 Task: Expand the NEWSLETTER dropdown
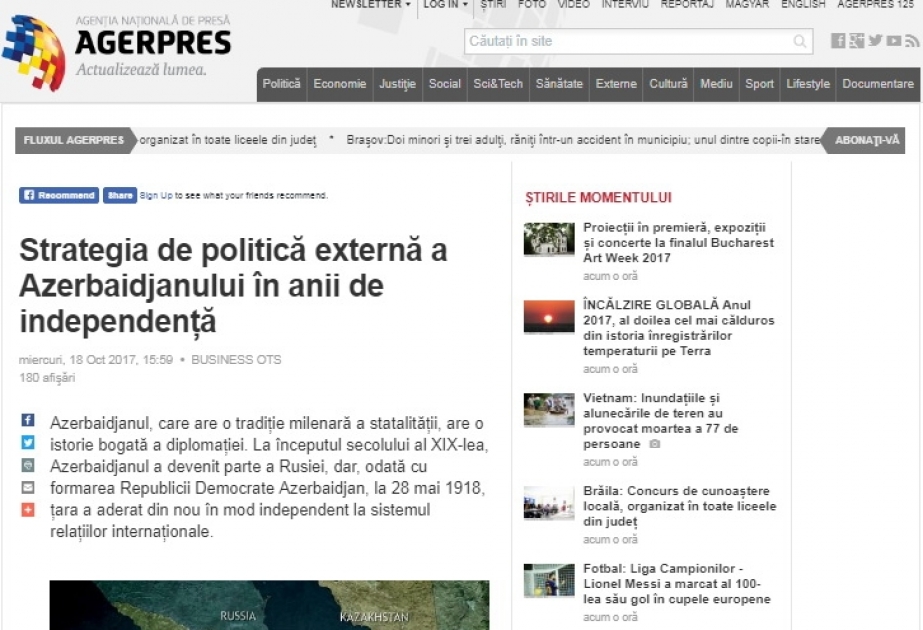click(x=370, y=5)
